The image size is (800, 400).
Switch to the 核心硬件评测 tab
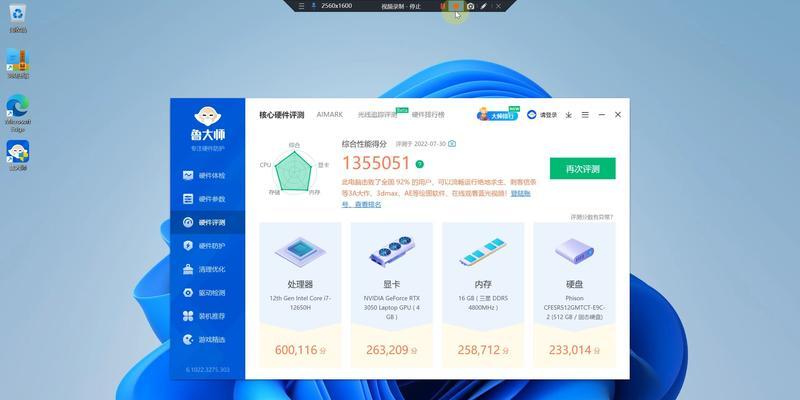tap(282, 115)
